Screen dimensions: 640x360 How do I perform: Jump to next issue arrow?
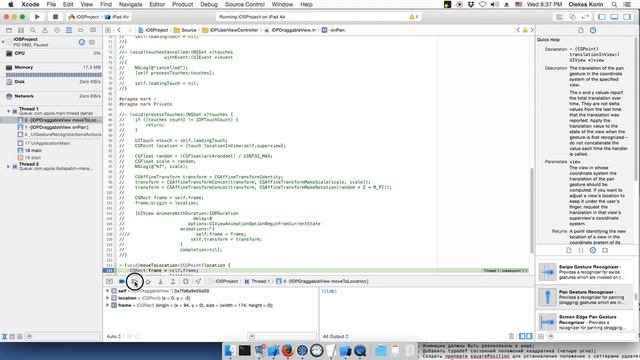(531, 30)
